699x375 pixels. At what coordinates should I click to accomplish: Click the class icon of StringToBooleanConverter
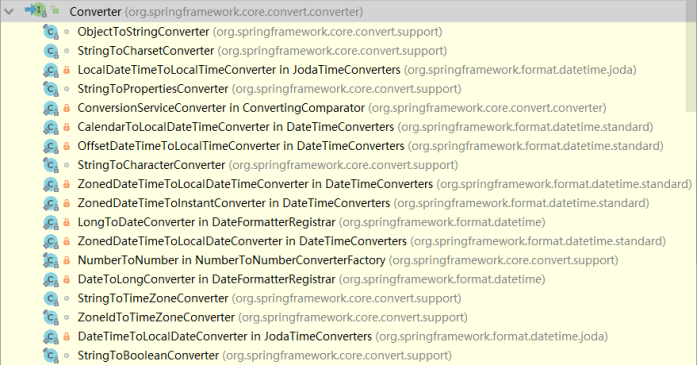(51, 356)
